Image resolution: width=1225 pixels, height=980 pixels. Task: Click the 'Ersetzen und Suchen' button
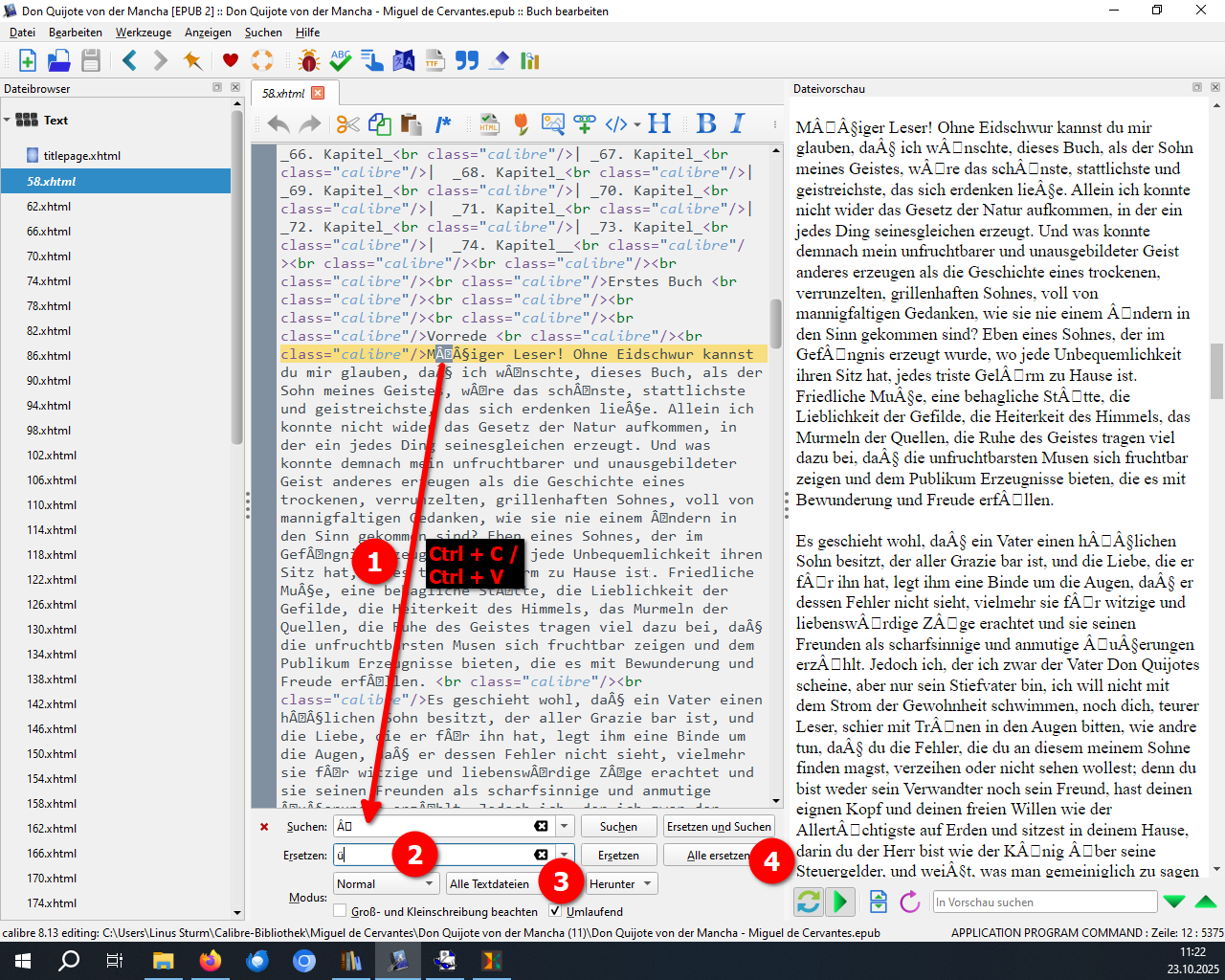click(719, 826)
